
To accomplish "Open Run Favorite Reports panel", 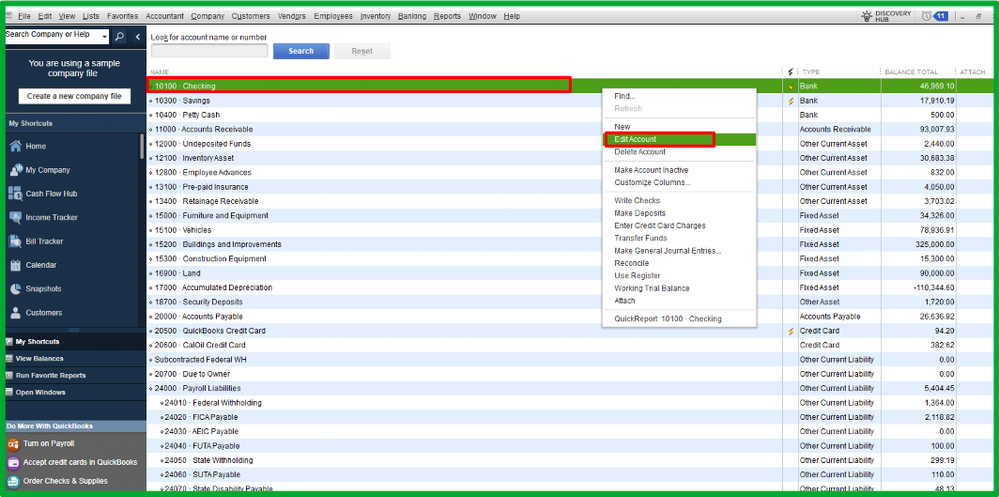I will tap(75, 375).
